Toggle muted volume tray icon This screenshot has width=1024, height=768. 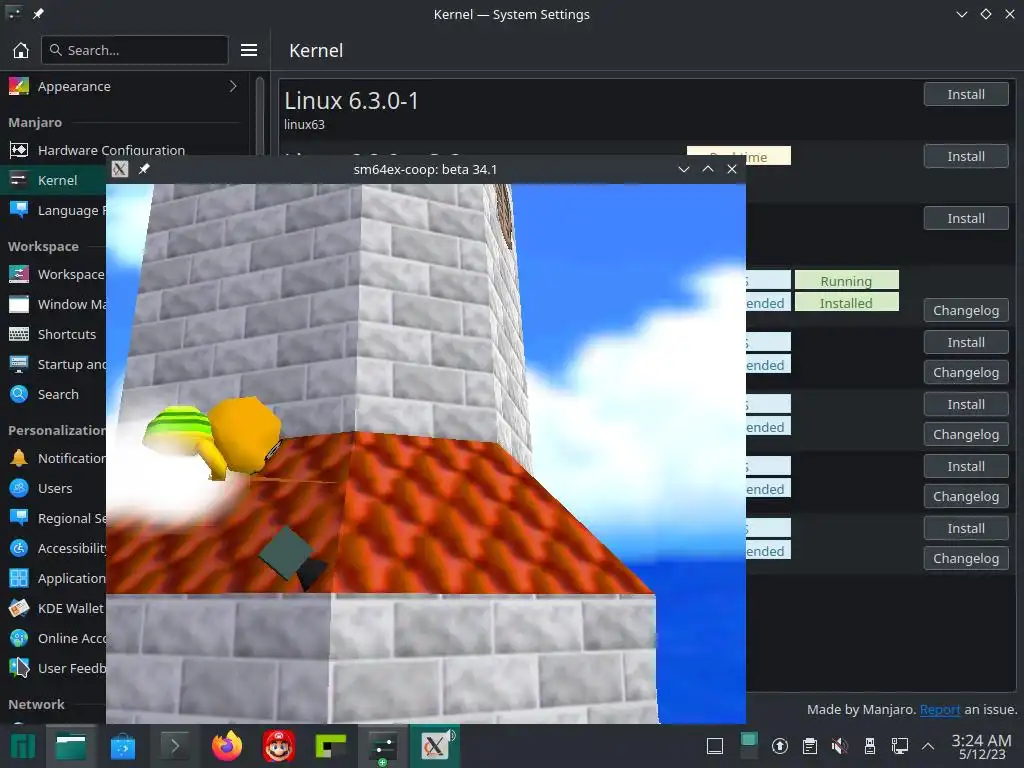coord(840,746)
